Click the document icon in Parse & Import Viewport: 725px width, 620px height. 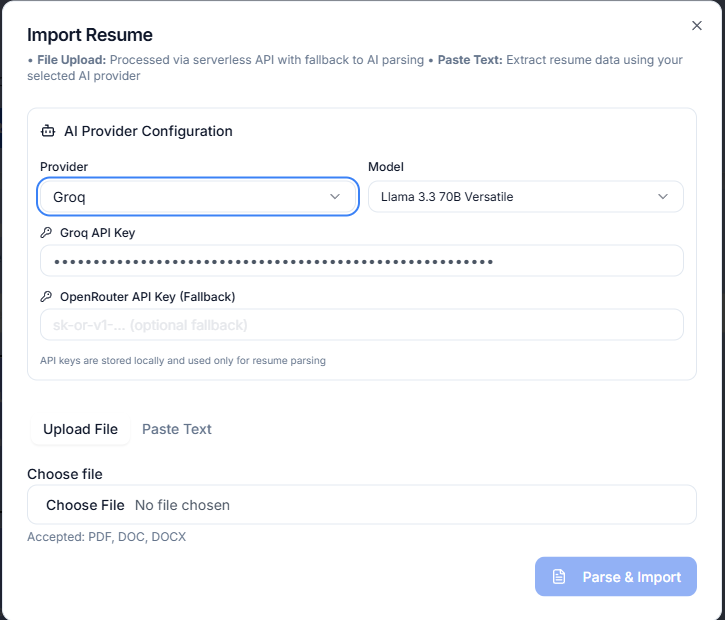tap(559, 577)
